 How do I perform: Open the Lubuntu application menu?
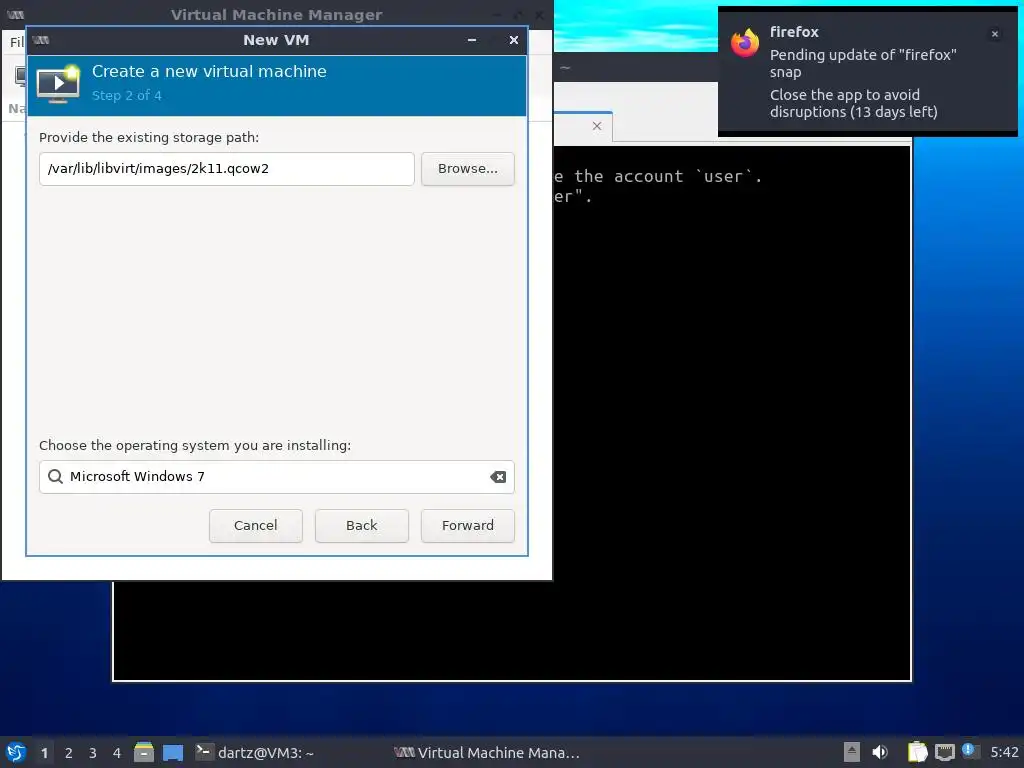16,752
